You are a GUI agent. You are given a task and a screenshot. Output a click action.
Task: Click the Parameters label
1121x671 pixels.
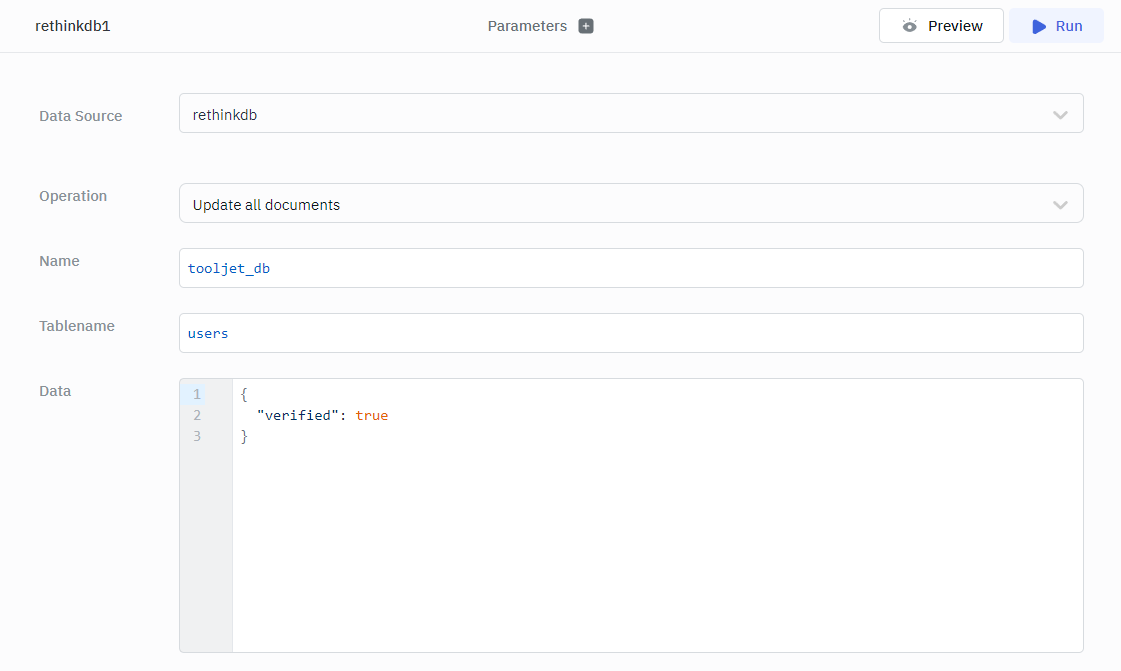pyautogui.click(x=527, y=26)
